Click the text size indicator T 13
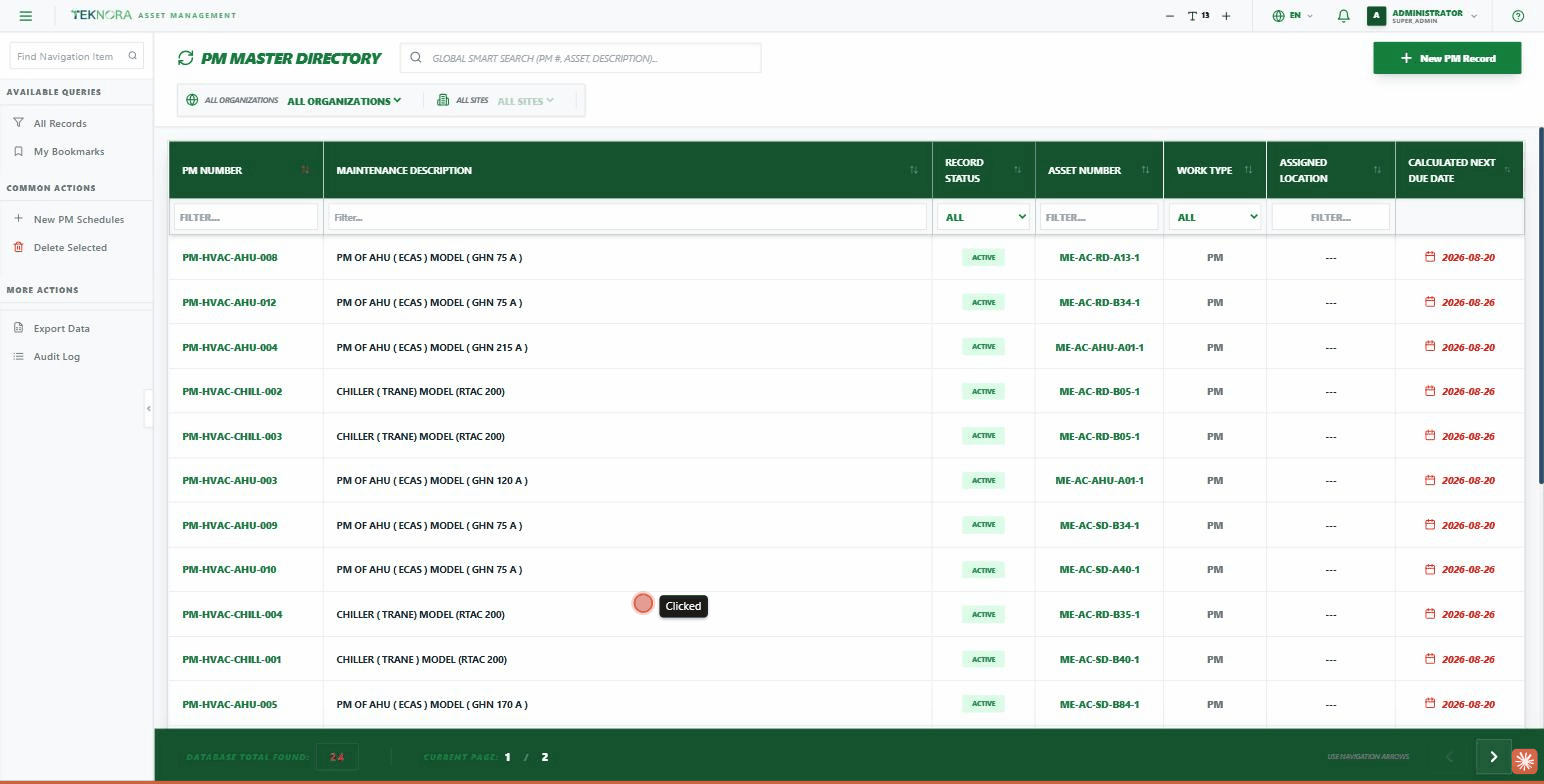1544x784 pixels. click(1198, 16)
